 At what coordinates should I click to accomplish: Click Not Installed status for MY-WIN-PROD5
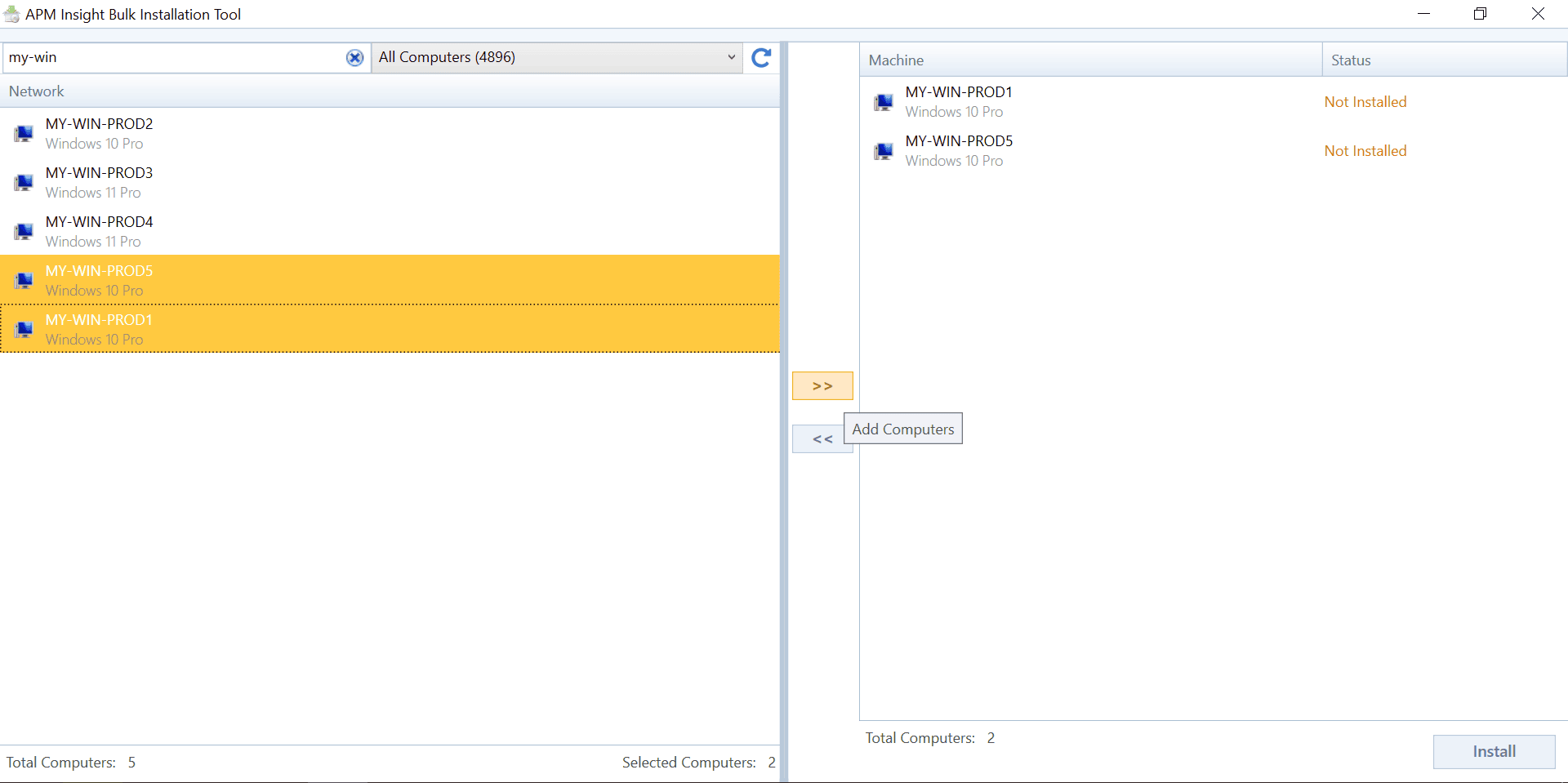coord(1365,151)
